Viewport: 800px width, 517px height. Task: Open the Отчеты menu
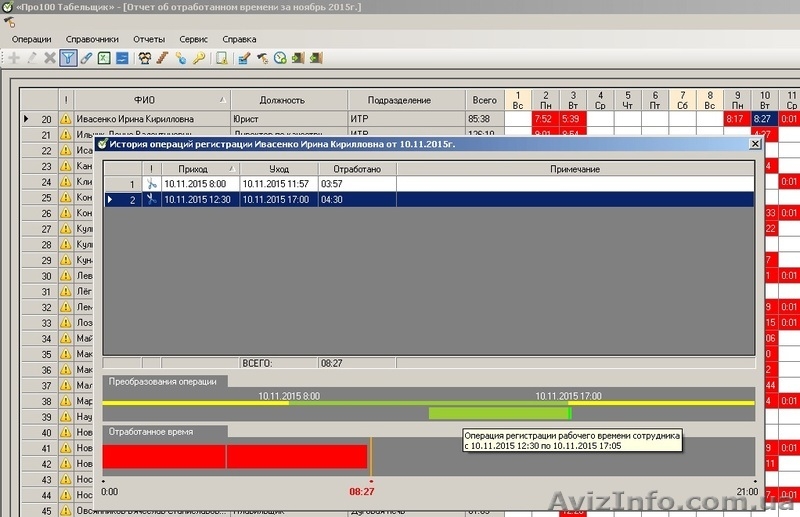(149, 39)
